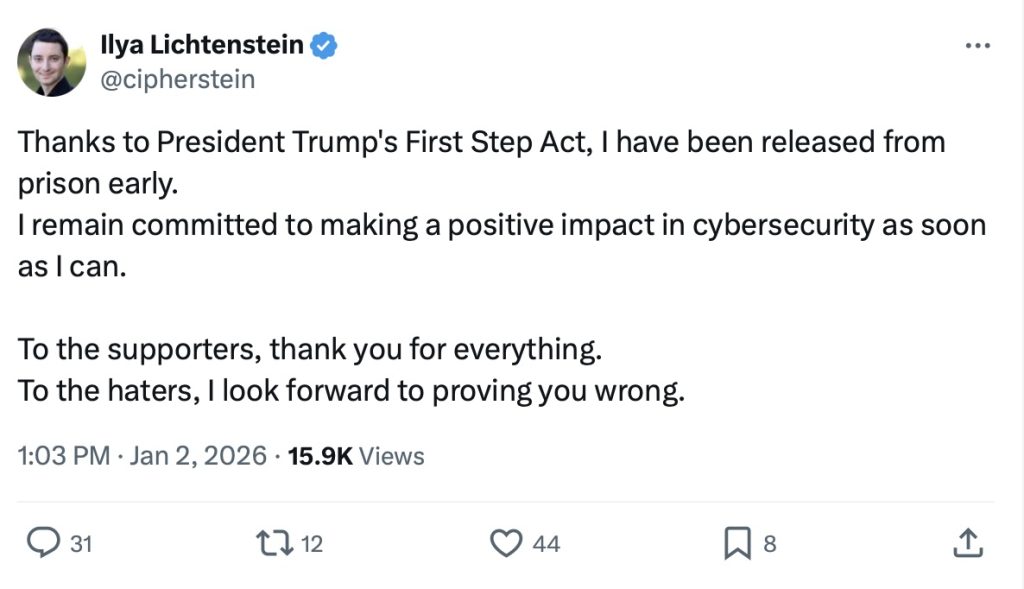Click the repost count 12
Screen dimensions: 1024x589
tap(312, 544)
